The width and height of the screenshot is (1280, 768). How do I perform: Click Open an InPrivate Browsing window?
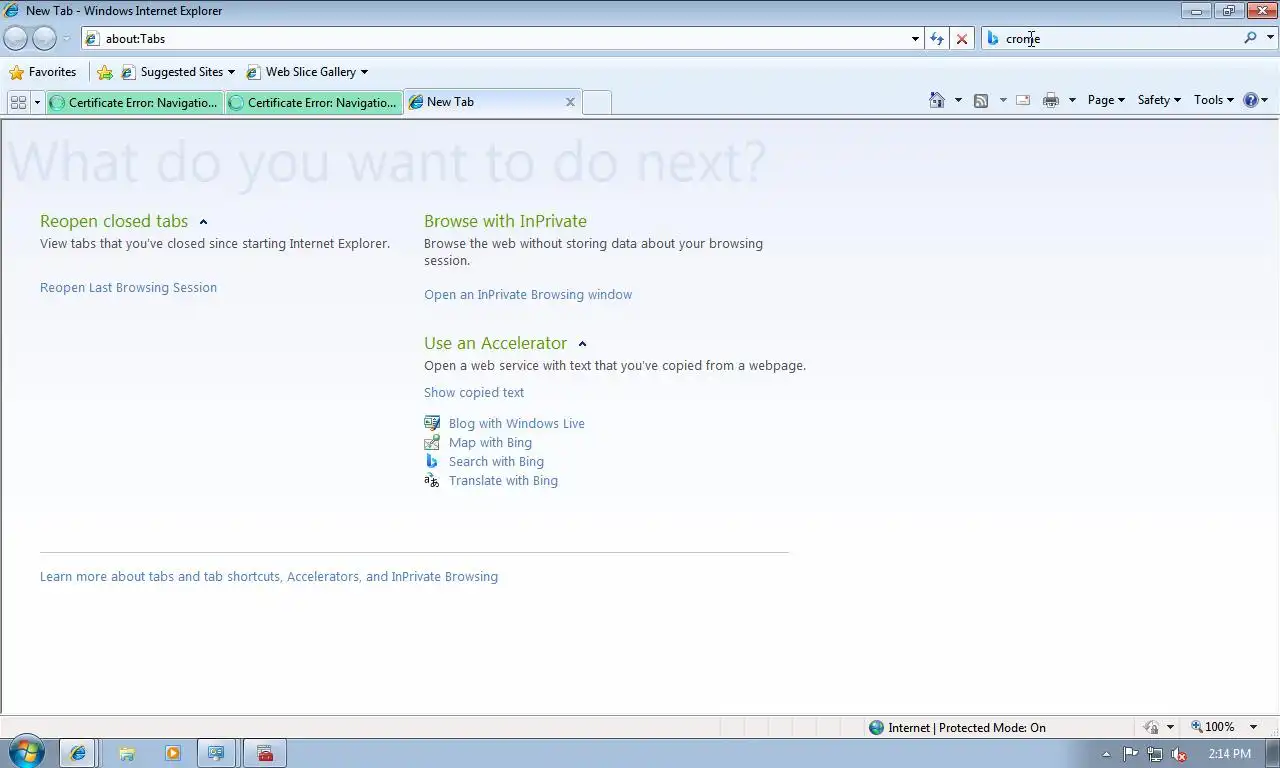pos(528,295)
